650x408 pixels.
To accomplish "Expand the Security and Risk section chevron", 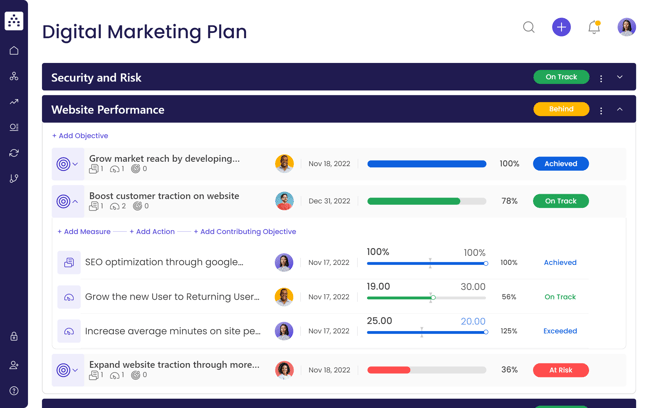I will click(x=620, y=77).
